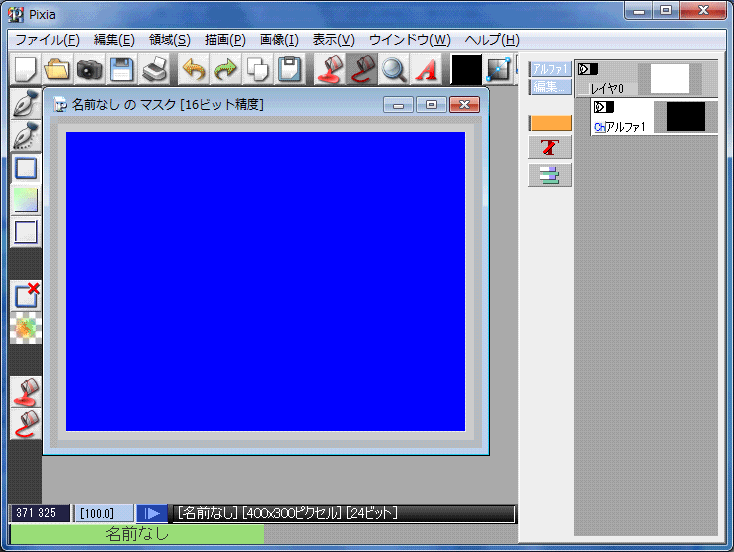Clear selection with red X square icon
This screenshot has width=734, height=552.
[26, 295]
